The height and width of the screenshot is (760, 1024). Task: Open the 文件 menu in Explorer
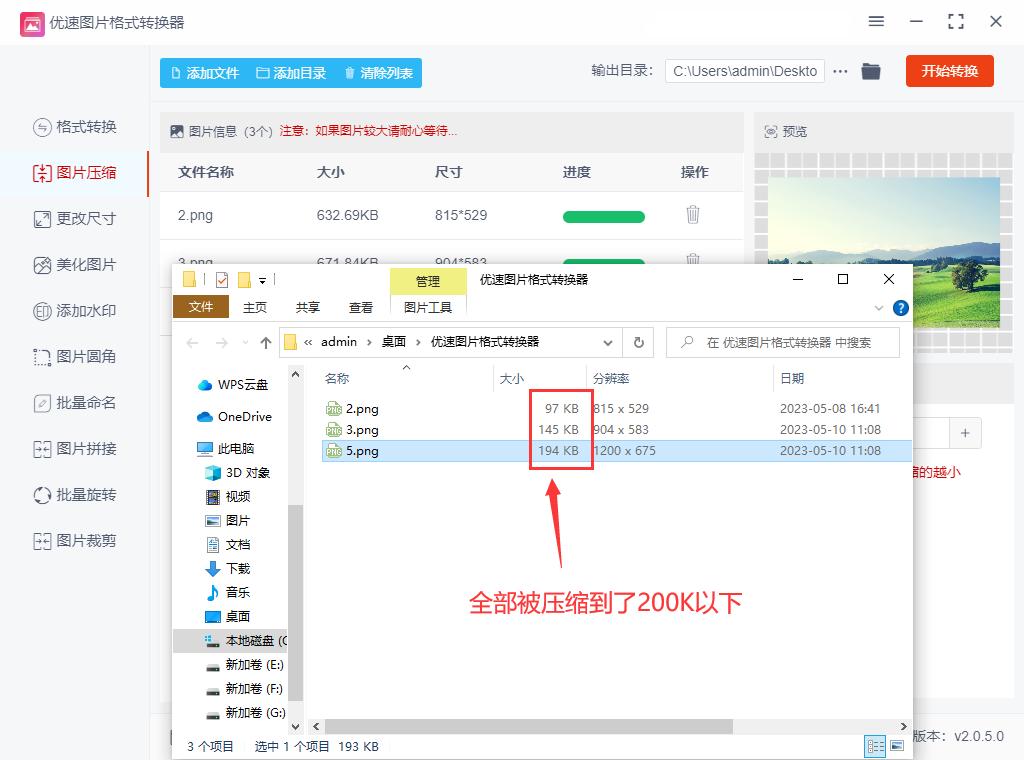[200, 307]
